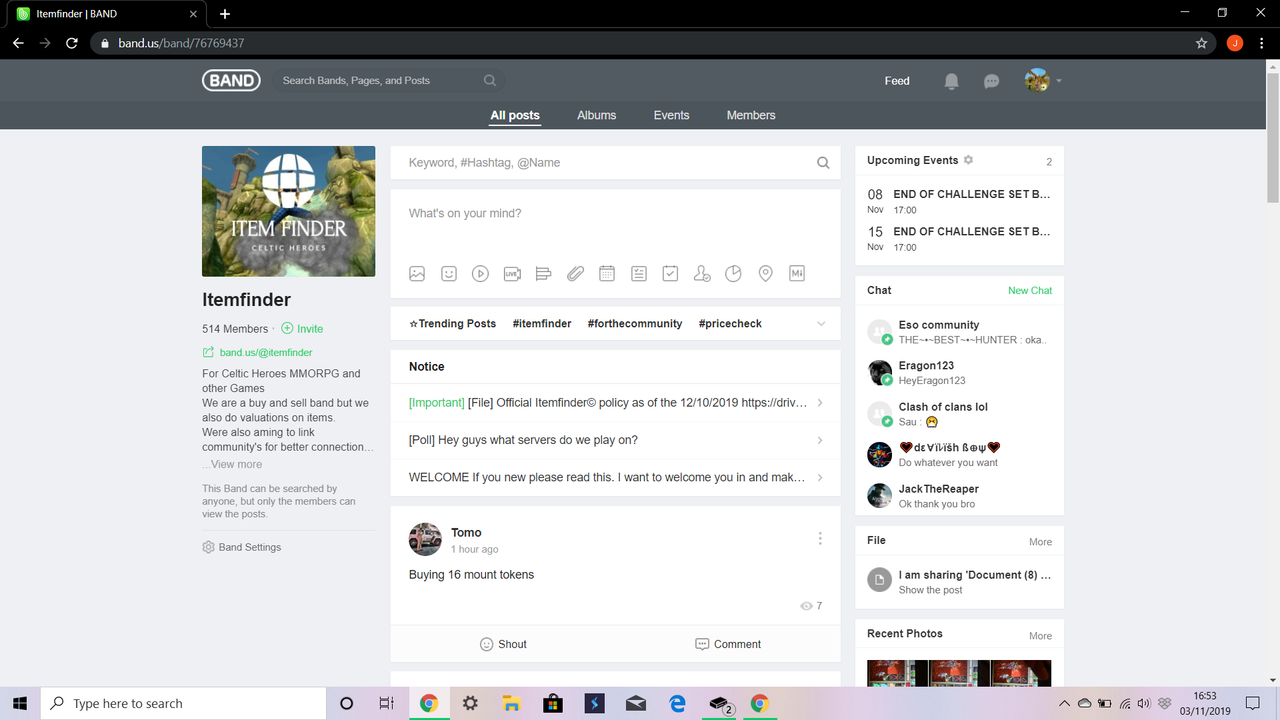
Task: Click the Invite link
Action: [x=302, y=328]
